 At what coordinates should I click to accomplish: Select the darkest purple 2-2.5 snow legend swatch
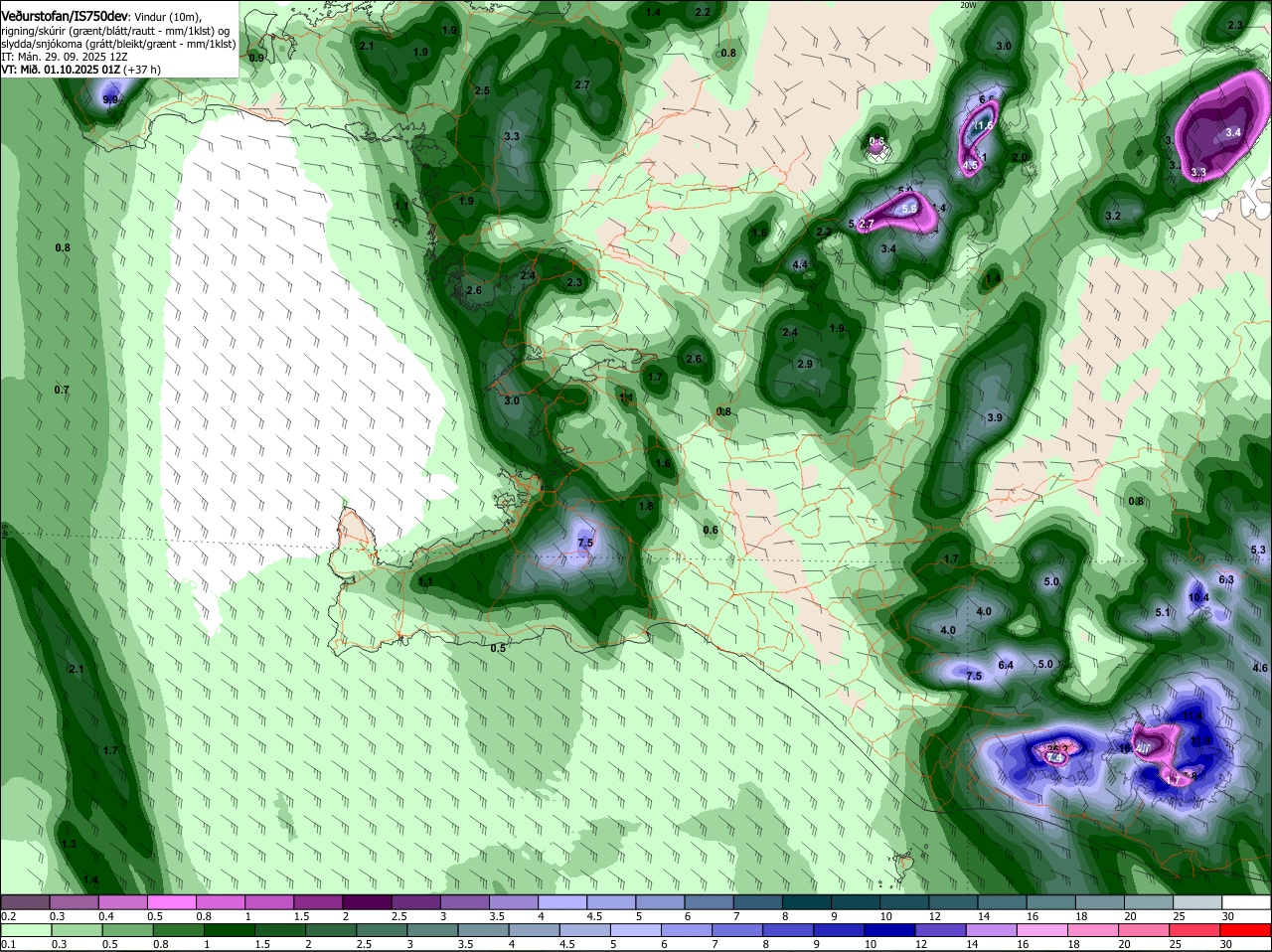(367, 902)
